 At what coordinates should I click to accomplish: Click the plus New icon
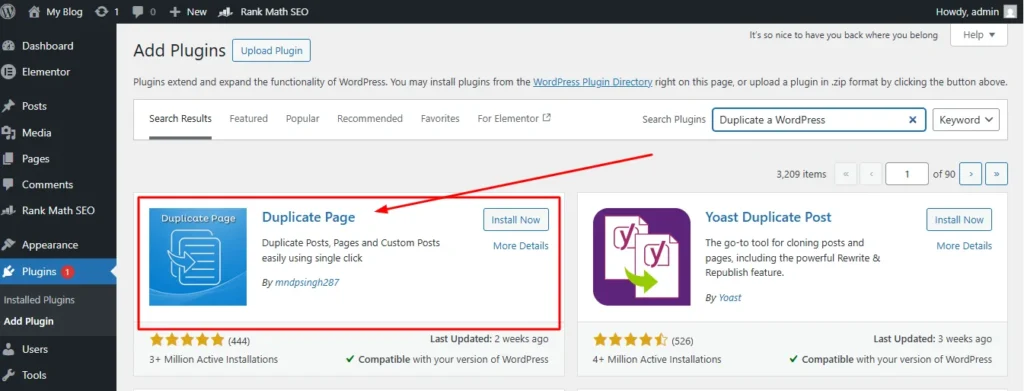click(174, 12)
